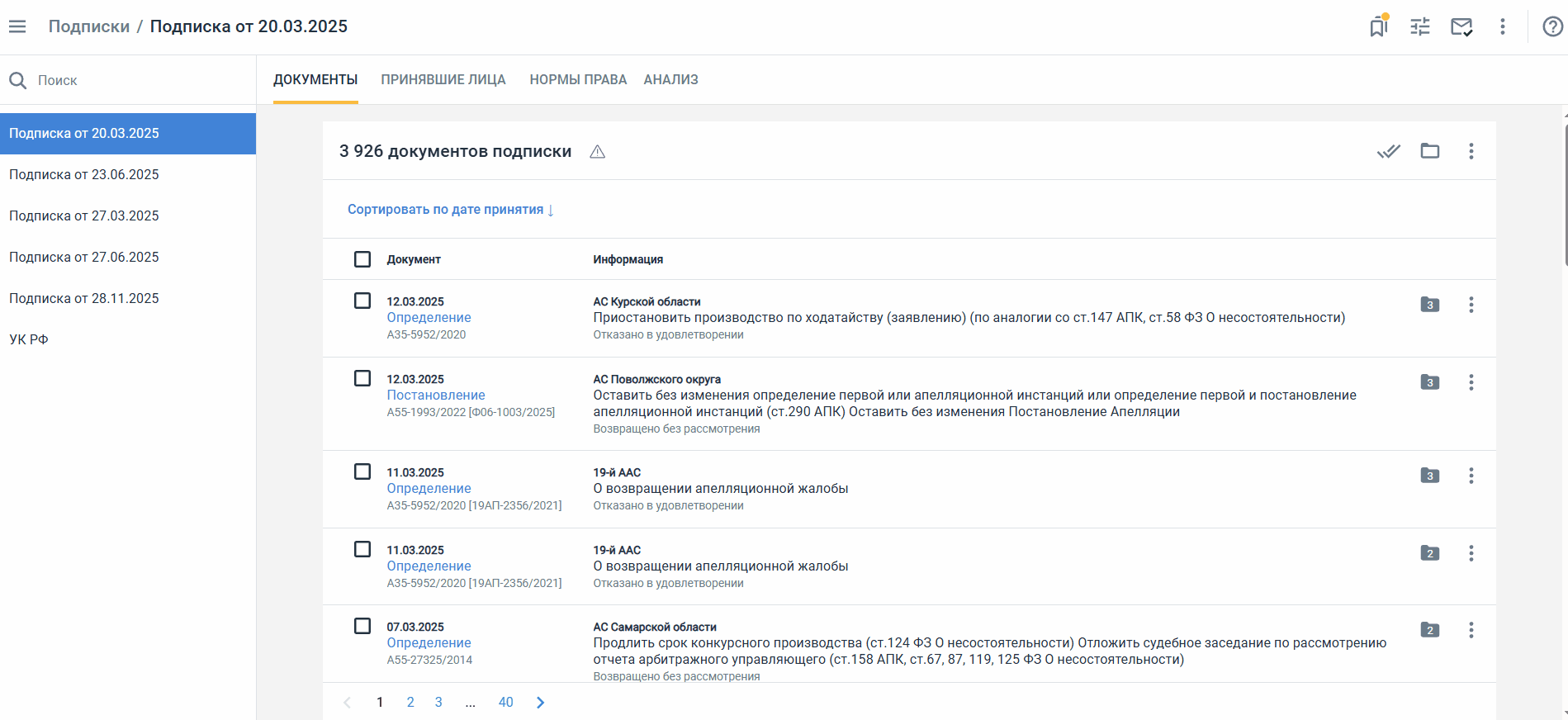Click the Поиск search field in sidebar

(x=132, y=80)
